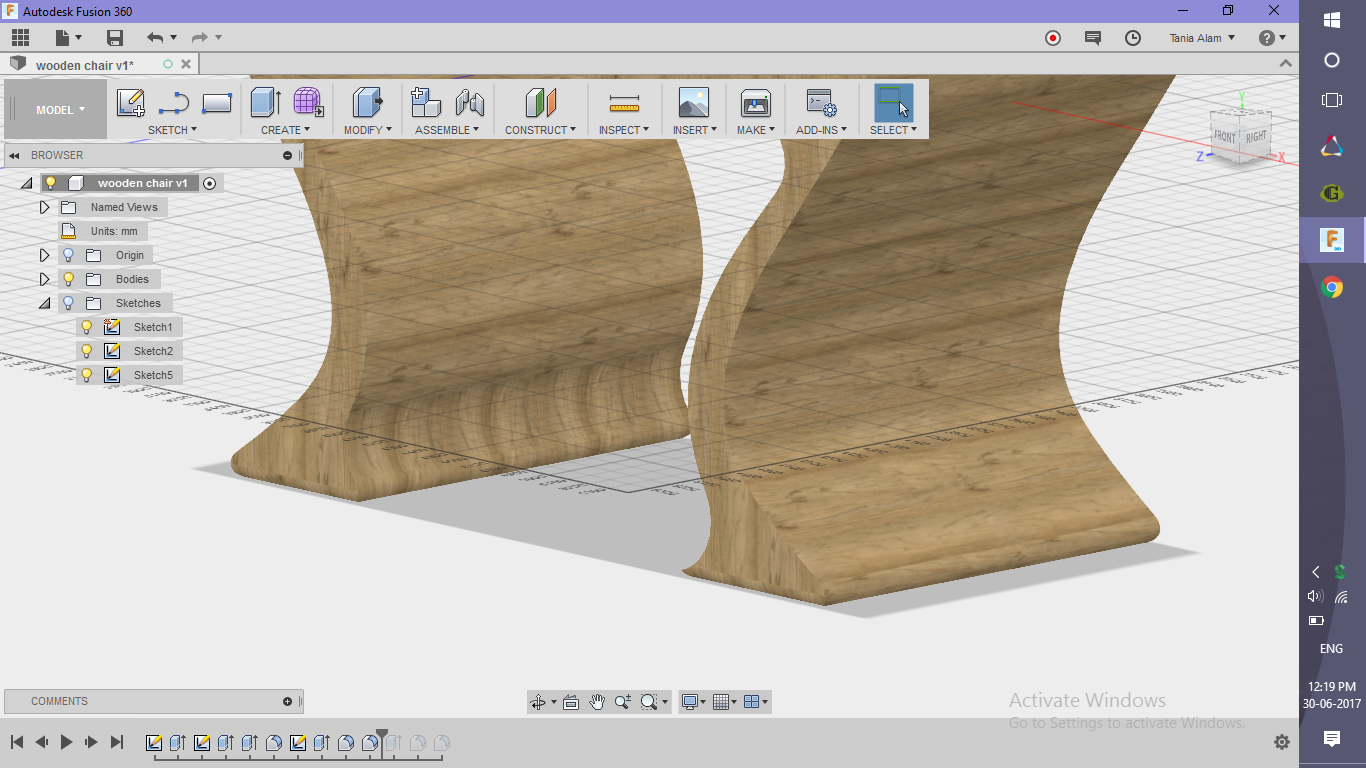Viewport: 1366px width, 768px height.
Task: Activate wooden chair v1 component radio button
Action: click(x=209, y=183)
